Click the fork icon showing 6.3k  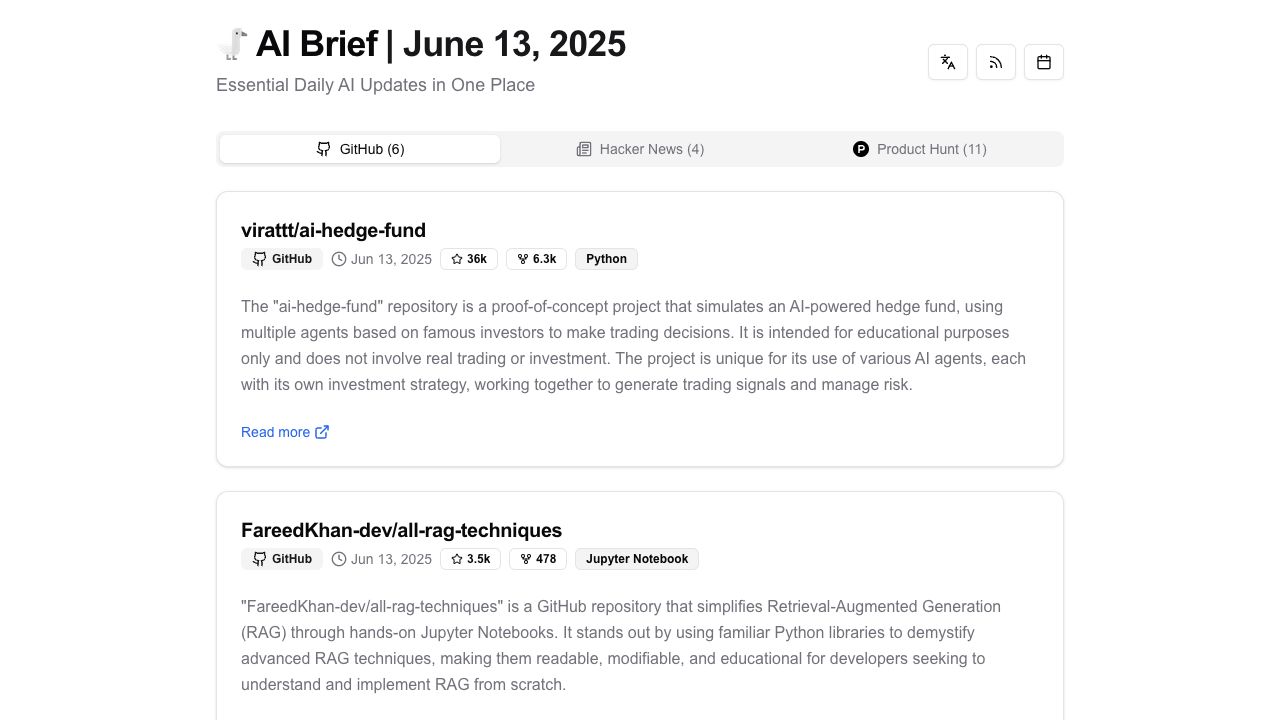point(522,258)
